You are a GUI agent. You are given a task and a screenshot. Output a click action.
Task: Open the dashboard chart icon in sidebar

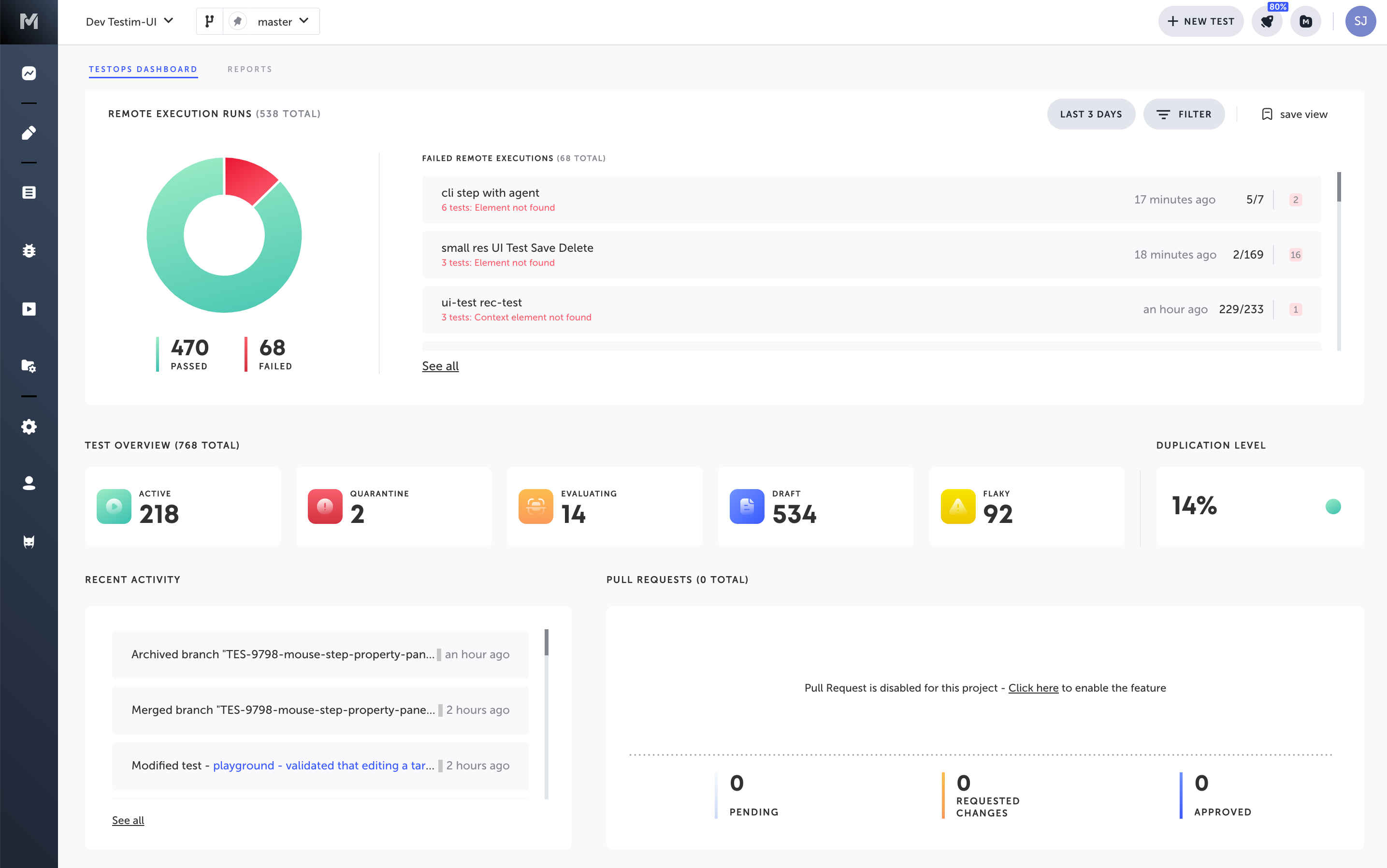pos(29,73)
